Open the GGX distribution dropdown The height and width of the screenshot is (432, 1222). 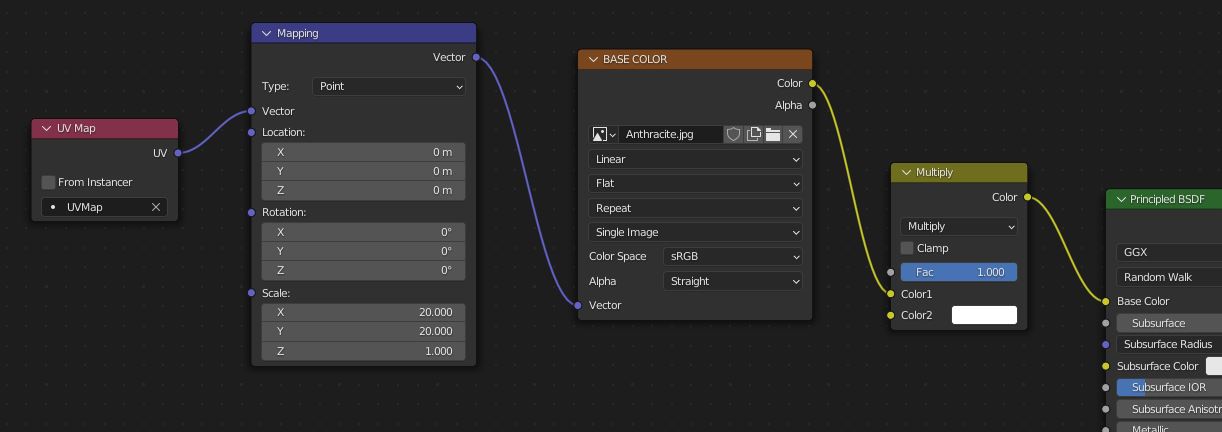pyautogui.click(x=1169, y=252)
